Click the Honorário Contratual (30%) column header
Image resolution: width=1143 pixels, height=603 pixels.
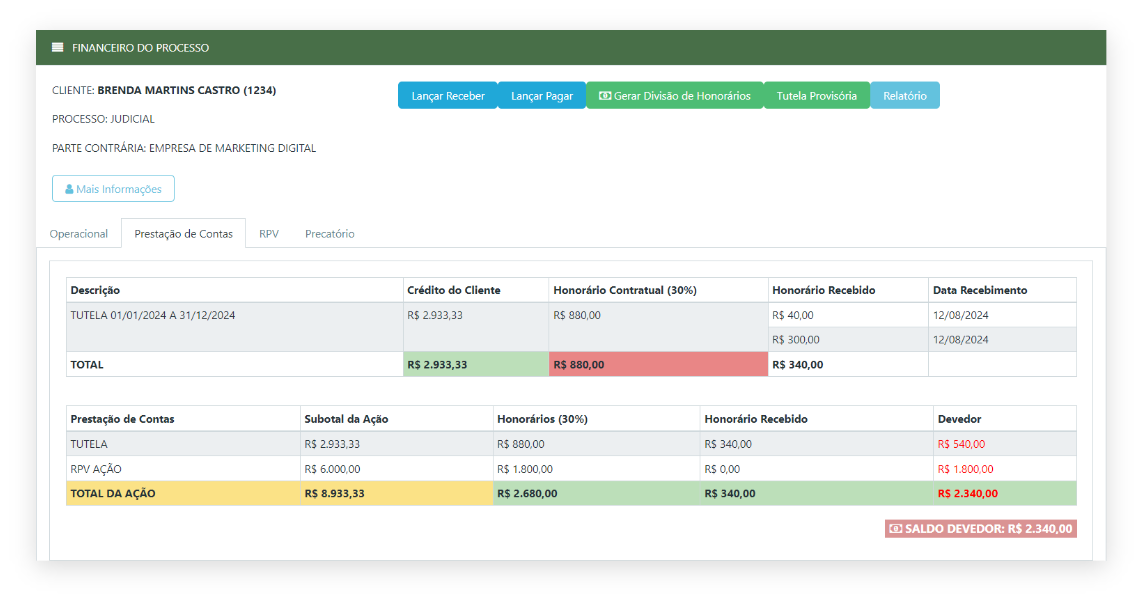(x=624, y=290)
